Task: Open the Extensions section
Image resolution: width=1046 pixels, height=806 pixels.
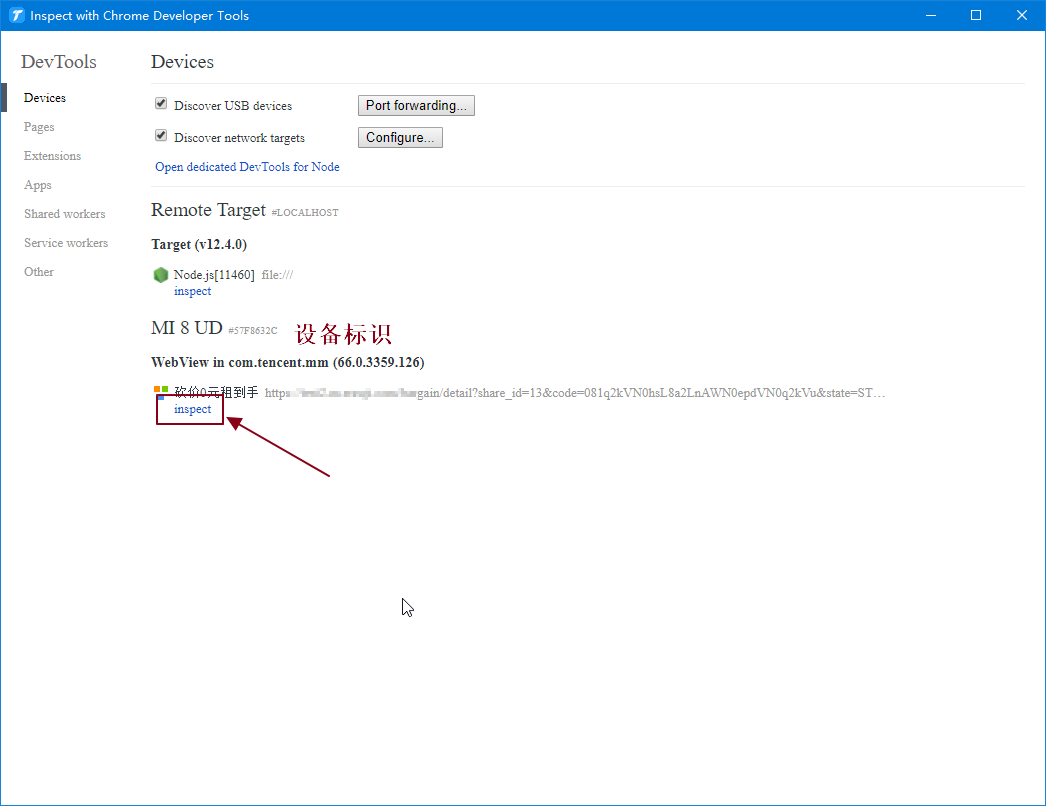Action: (52, 155)
